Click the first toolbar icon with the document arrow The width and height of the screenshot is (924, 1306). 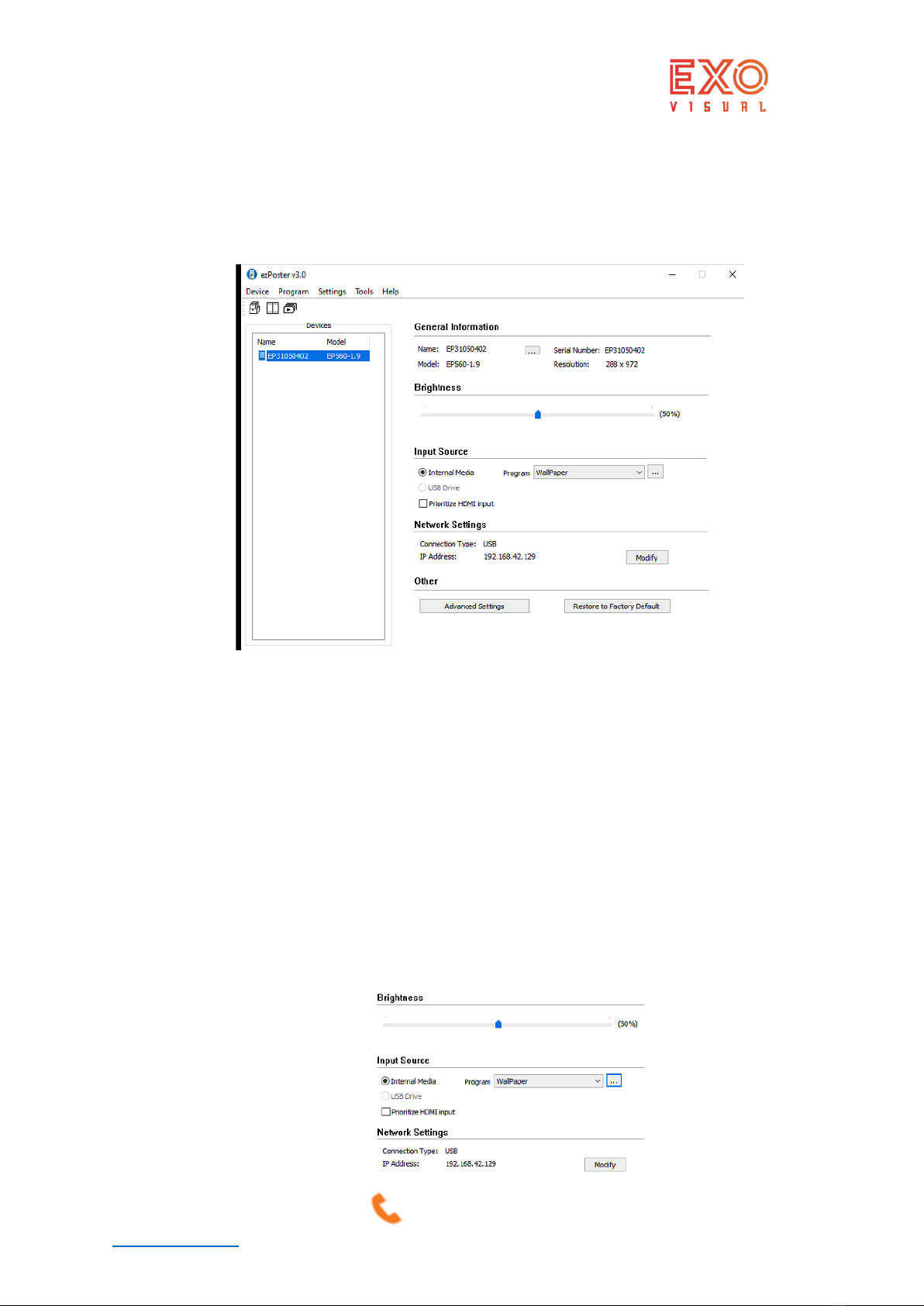pyautogui.click(x=254, y=308)
